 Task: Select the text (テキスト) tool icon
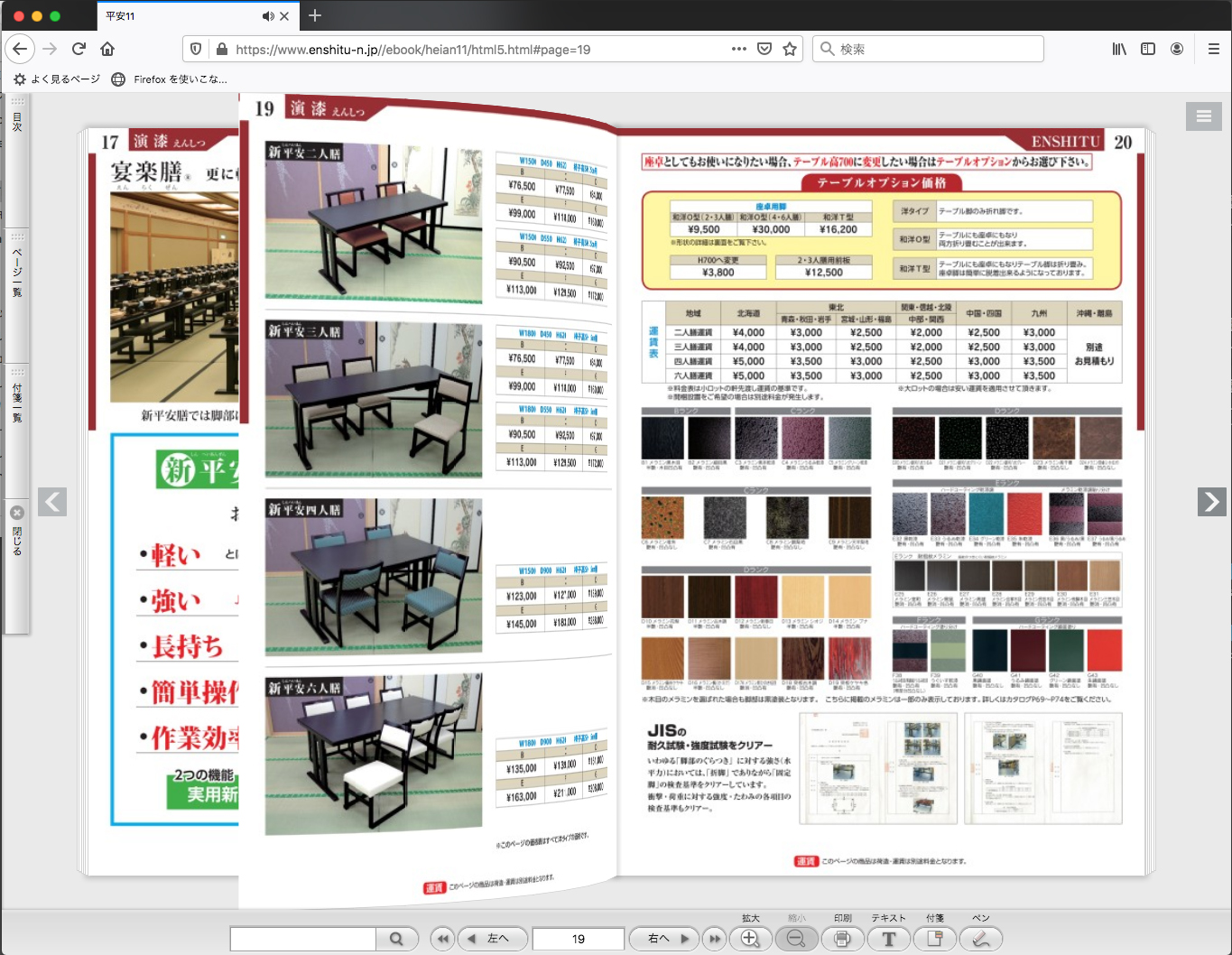pyautogui.click(x=889, y=939)
